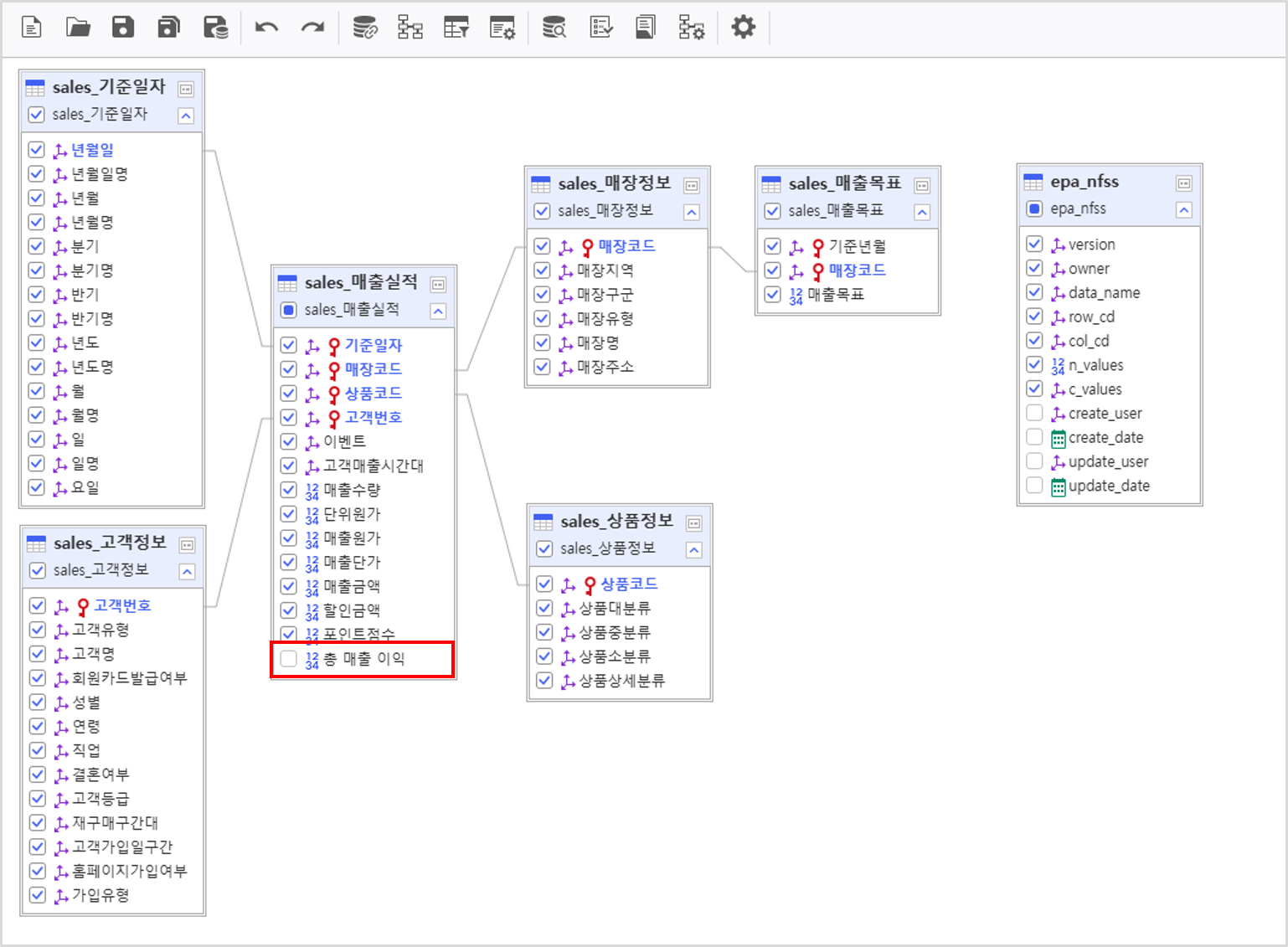
Task: Click the hierarchy with gear toolbar icon
Action: pos(692,28)
